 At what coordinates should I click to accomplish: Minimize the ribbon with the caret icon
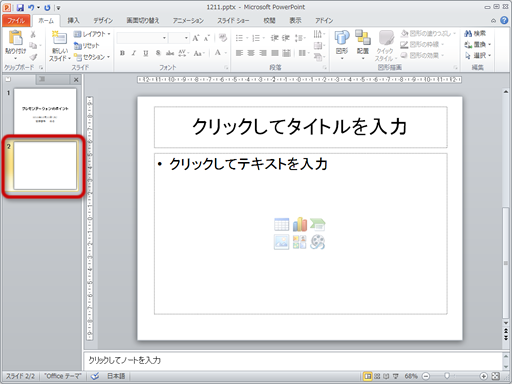click(493, 21)
